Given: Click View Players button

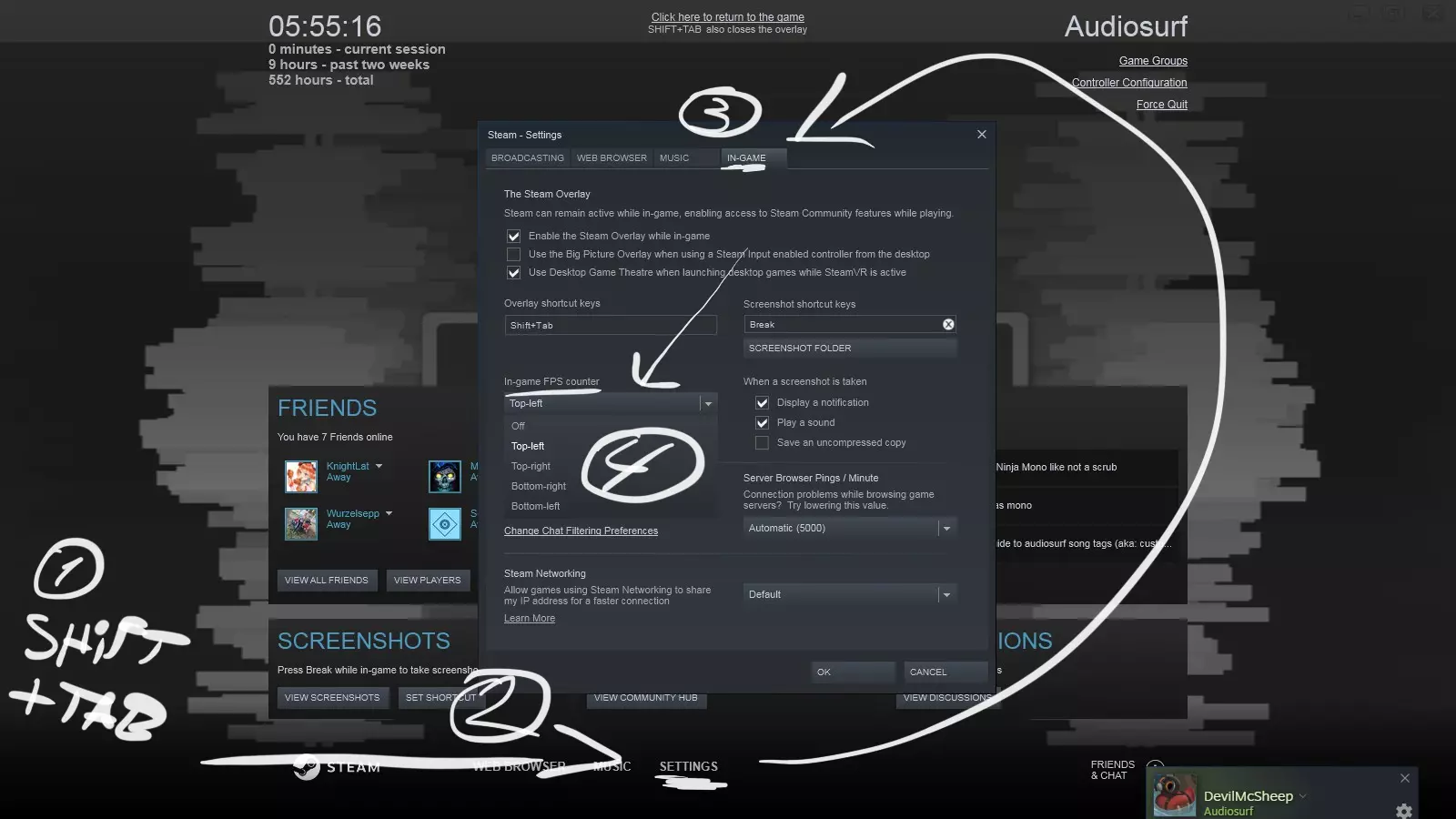Looking at the screenshot, I should tap(428, 581).
